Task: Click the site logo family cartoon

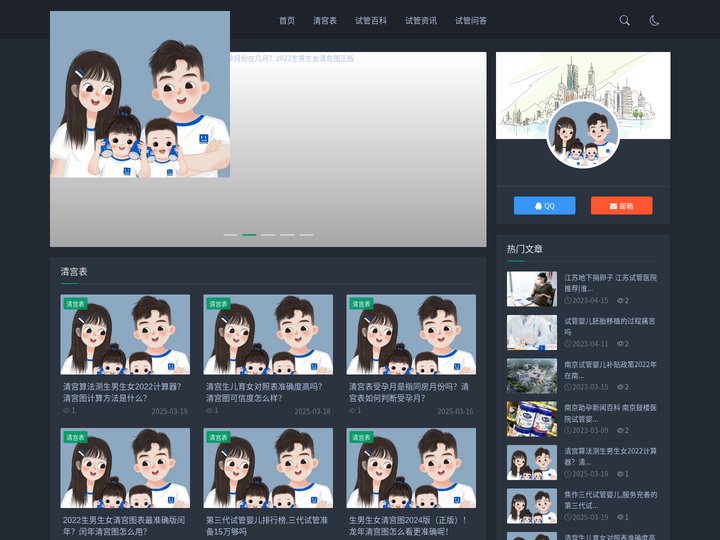Action: pos(140,94)
